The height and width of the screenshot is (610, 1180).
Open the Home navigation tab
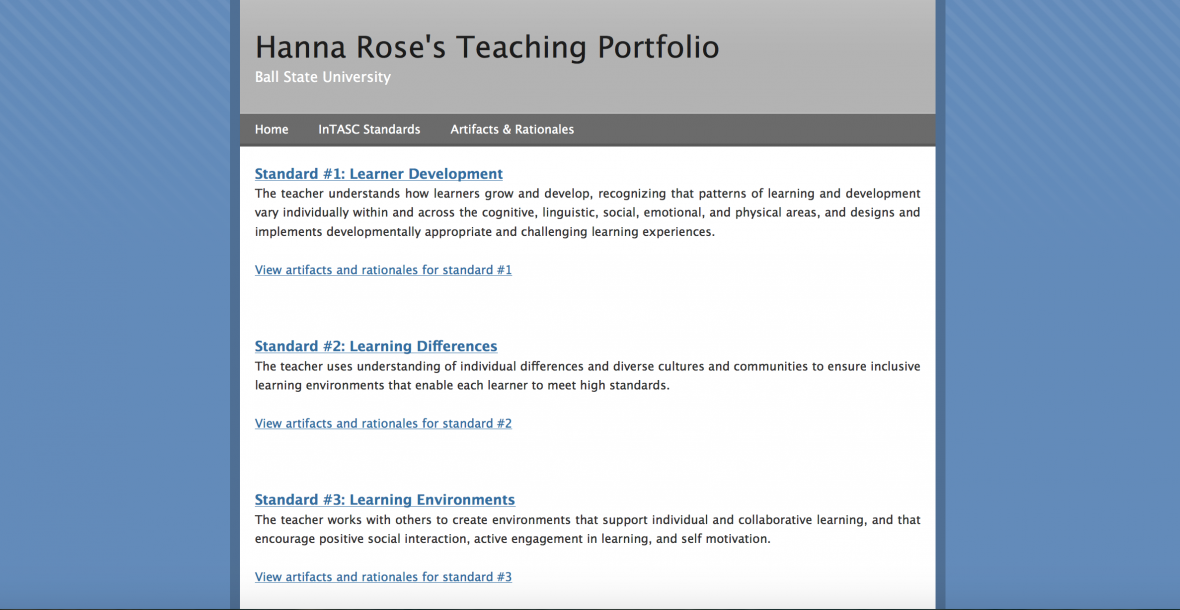[x=271, y=129]
